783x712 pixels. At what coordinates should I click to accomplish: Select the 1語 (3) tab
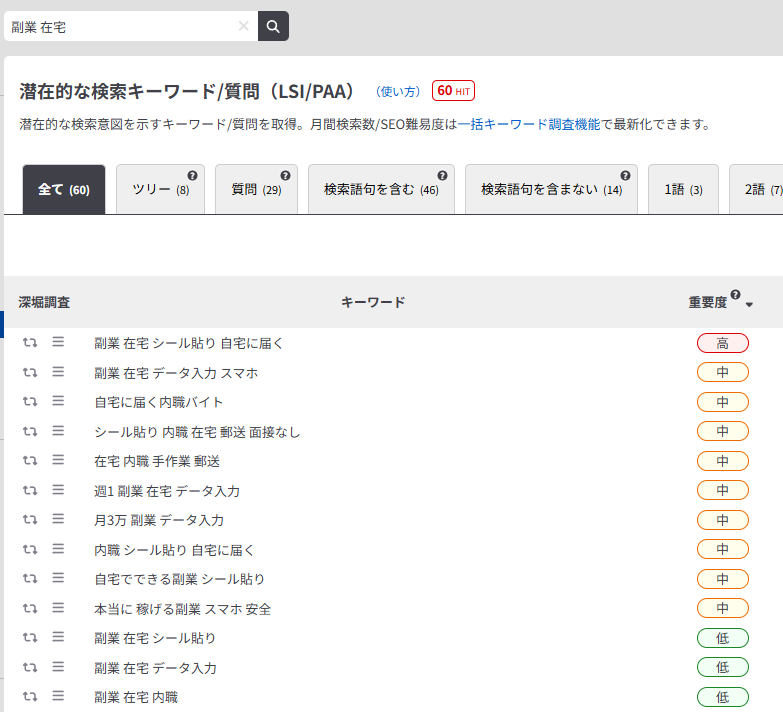click(683, 190)
